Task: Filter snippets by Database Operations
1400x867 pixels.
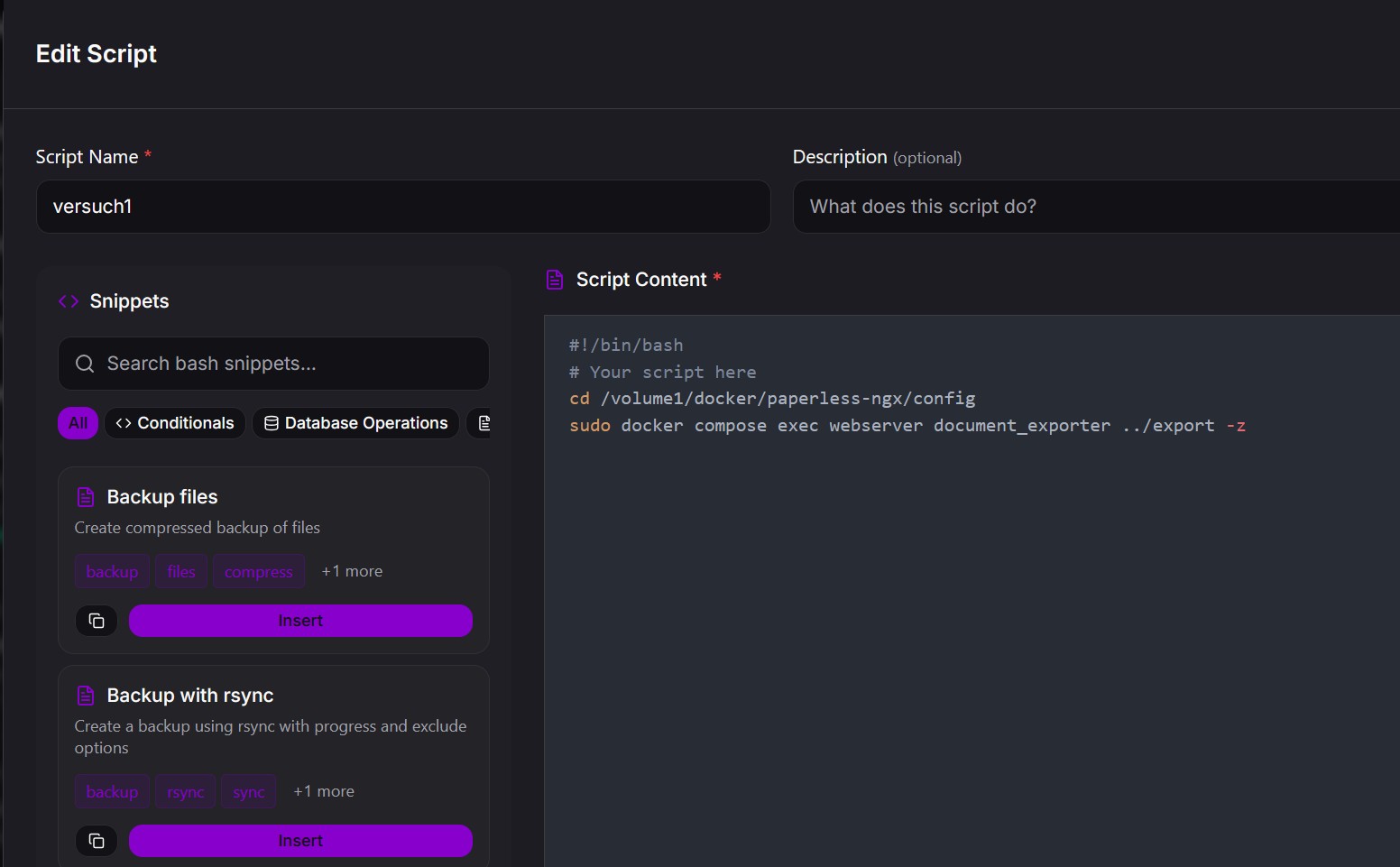Action: coord(356,423)
